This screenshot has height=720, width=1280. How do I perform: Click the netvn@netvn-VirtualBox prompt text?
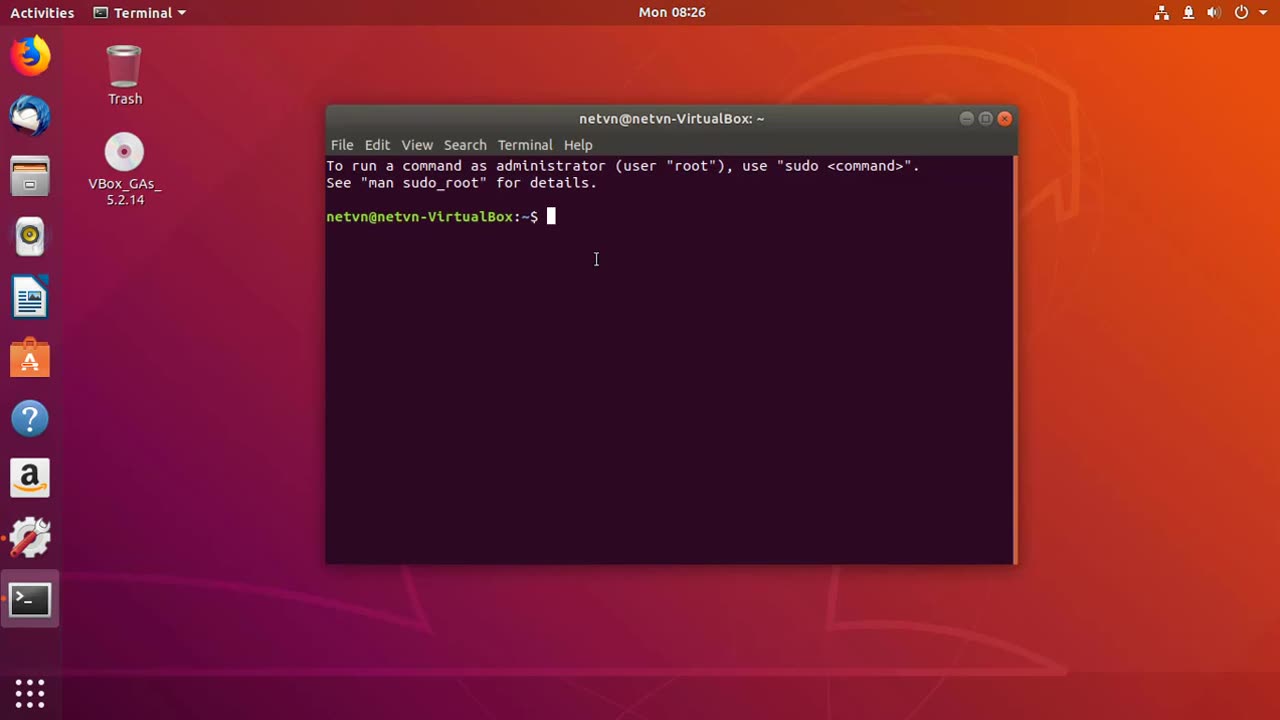tap(432, 217)
